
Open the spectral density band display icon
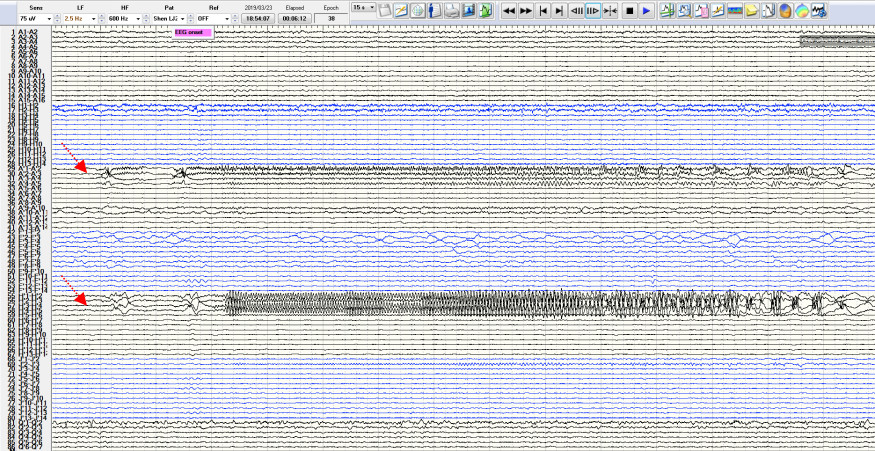pos(734,11)
